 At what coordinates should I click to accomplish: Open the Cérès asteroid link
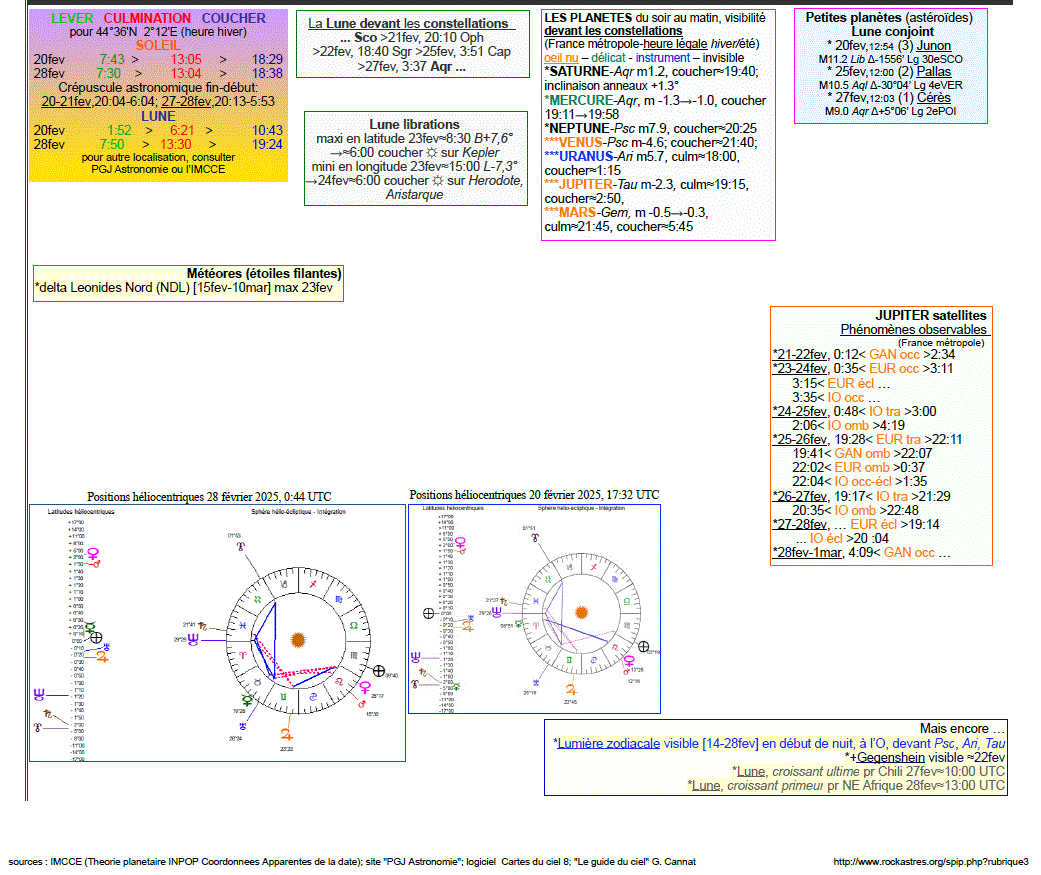click(933, 98)
